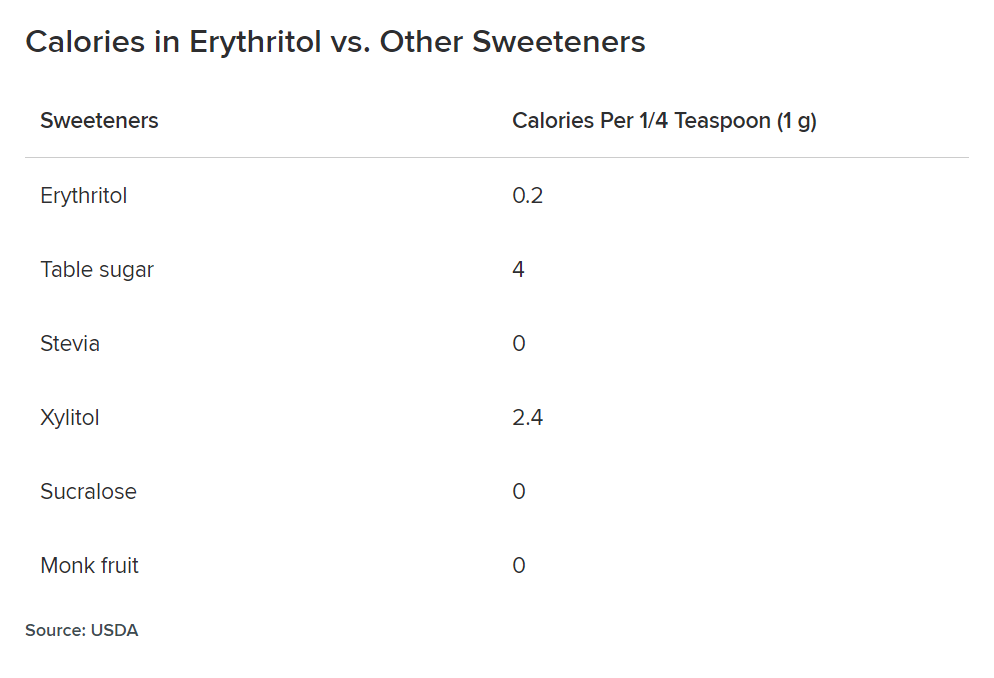The image size is (994, 678).
Task: Click the header divider line under Sweeteners
Action: click(497, 157)
